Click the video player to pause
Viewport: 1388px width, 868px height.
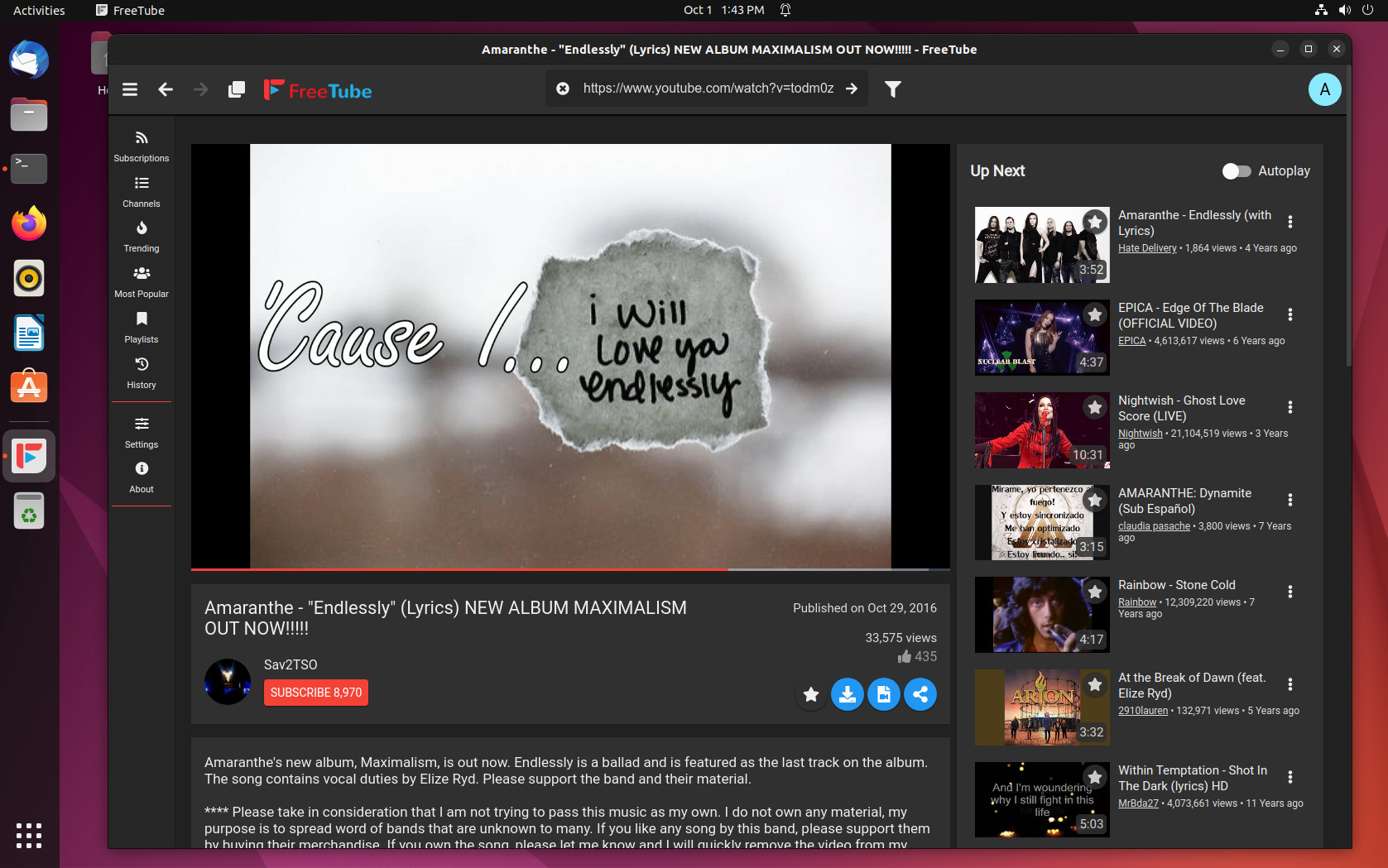(570, 356)
